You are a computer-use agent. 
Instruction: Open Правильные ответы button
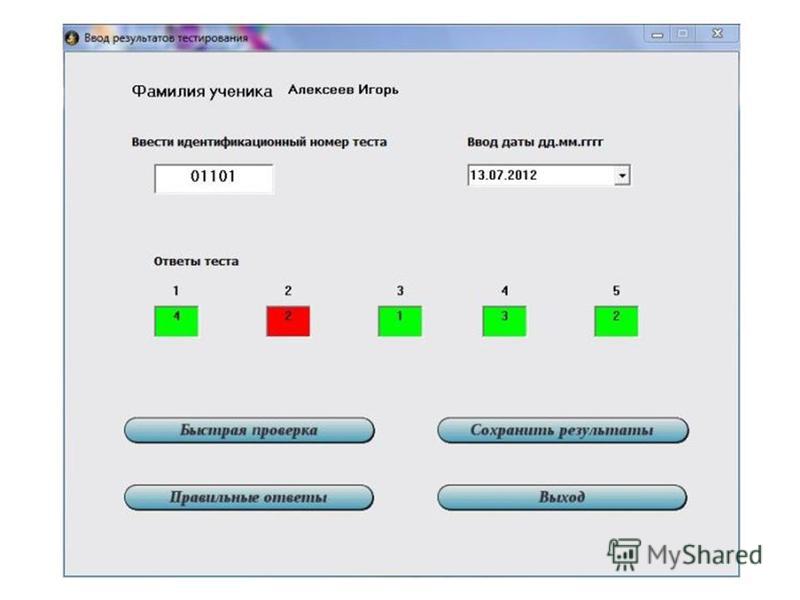(x=249, y=497)
